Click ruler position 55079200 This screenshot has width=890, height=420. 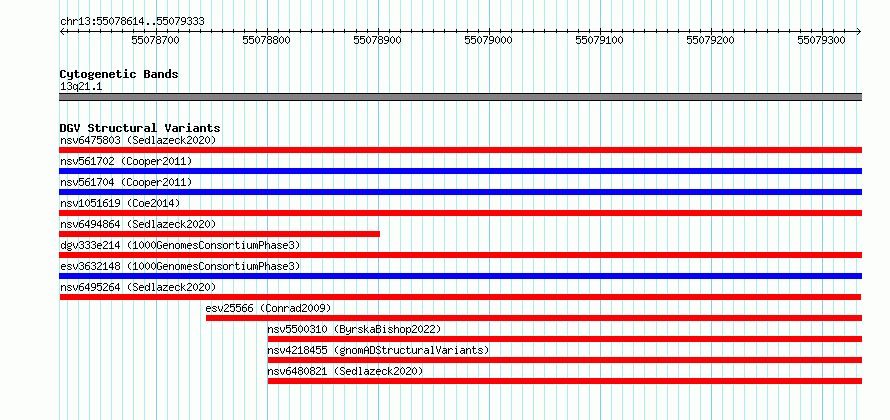[711, 40]
